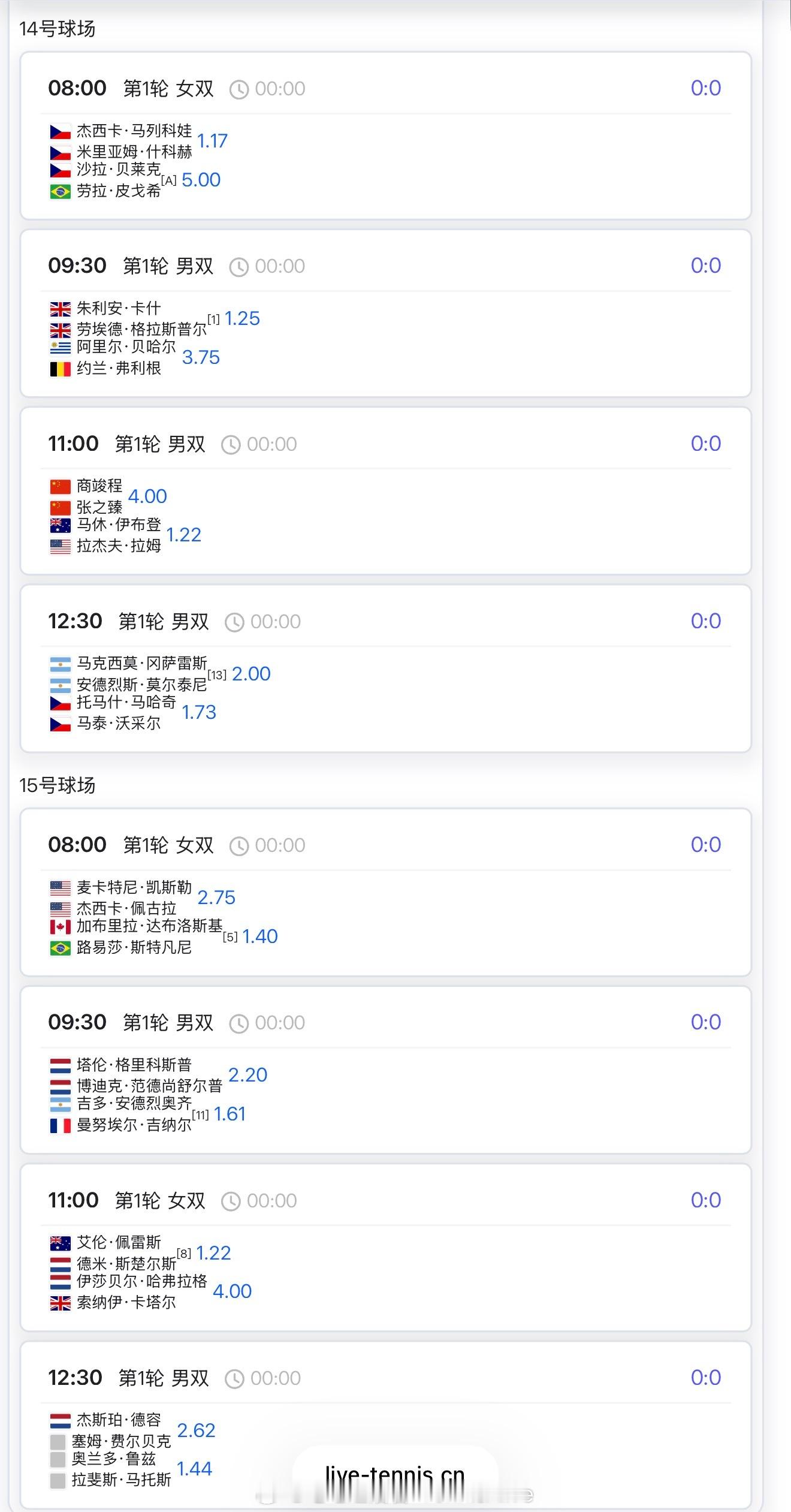This screenshot has height=1512, width=791.
Task: Click the China flag beside 商竣程
Action: coord(61,486)
